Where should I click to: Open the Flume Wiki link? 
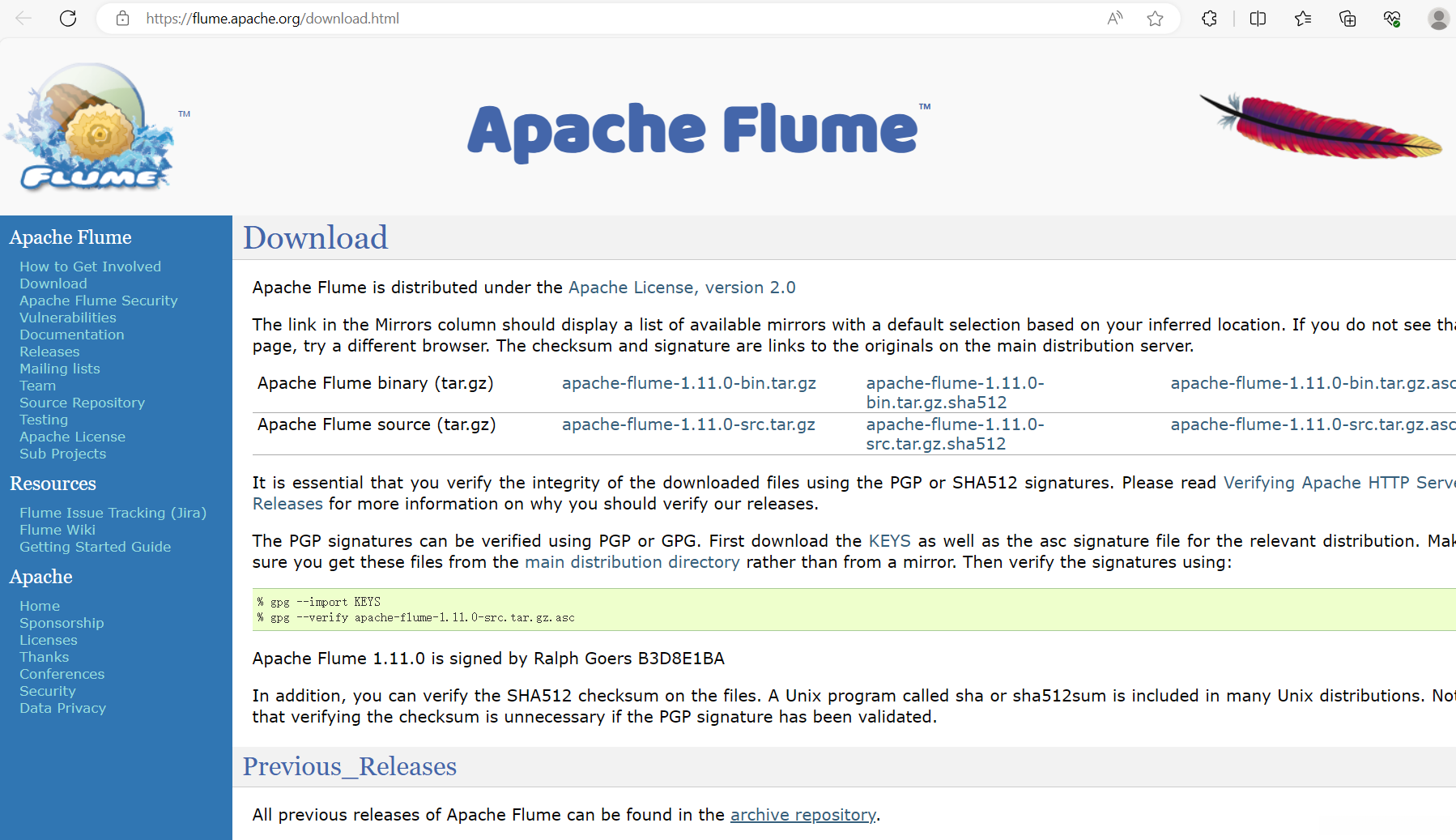[57, 530]
